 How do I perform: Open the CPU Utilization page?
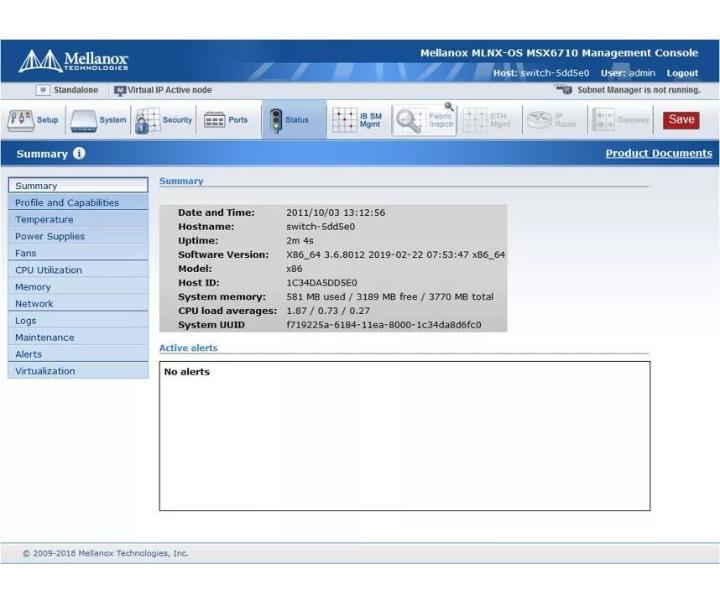(x=78, y=270)
